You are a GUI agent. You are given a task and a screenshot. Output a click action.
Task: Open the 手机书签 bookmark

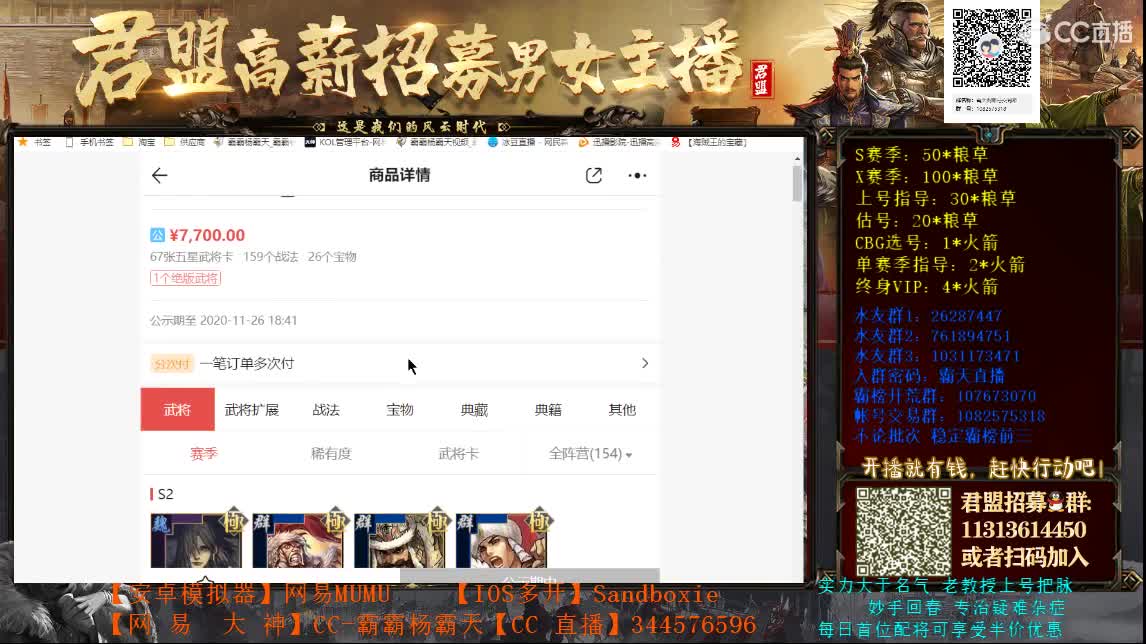click(x=90, y=142)
